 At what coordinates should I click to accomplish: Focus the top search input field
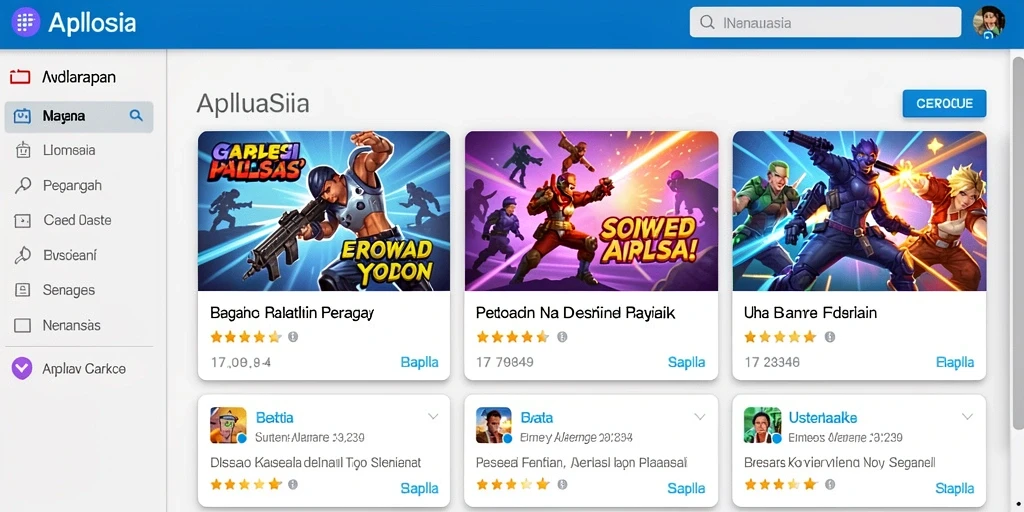825,22
